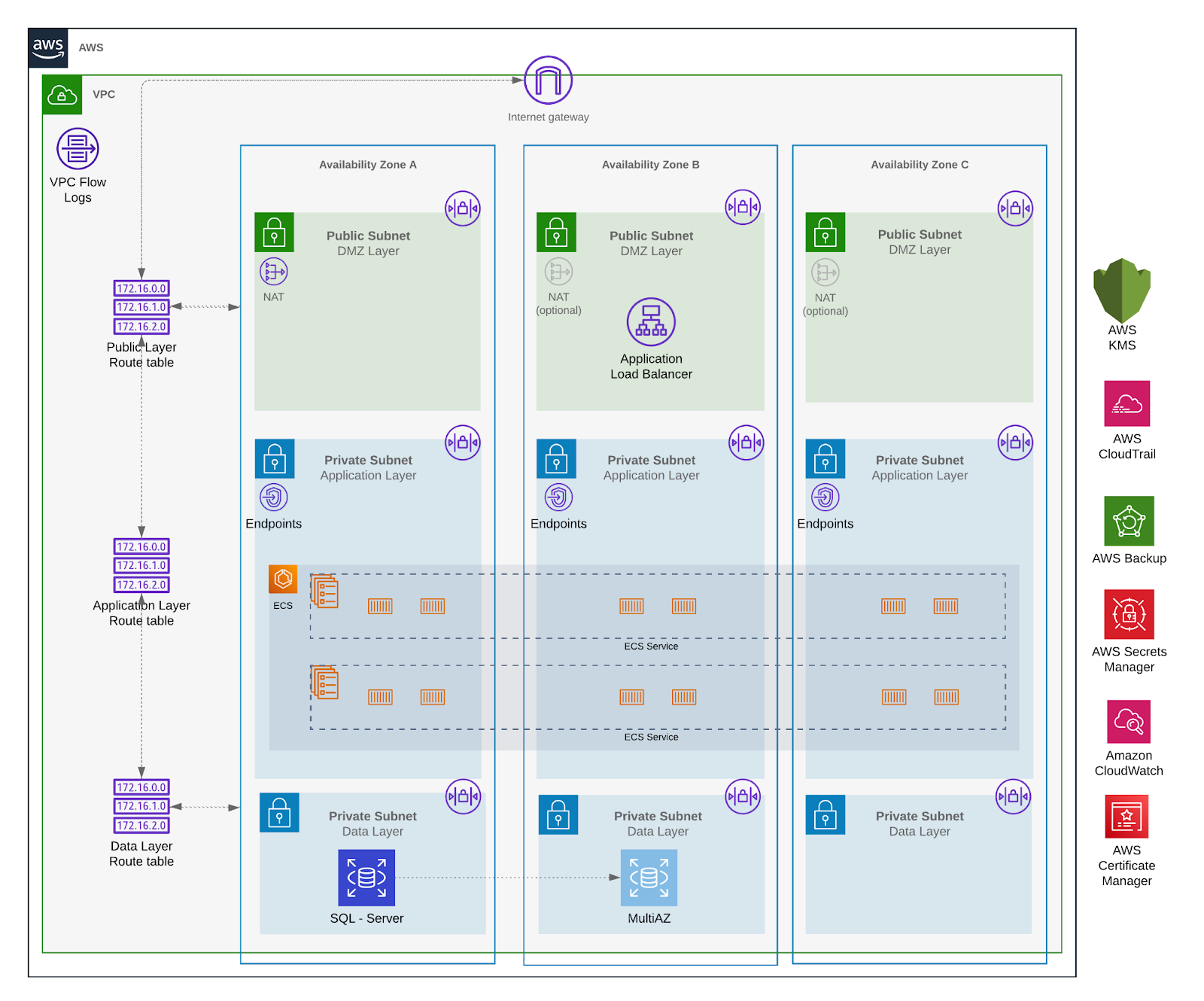Click the Application Layer Route table icon
This screenshot has width=1204, height=1001.
tap(141, 565)
